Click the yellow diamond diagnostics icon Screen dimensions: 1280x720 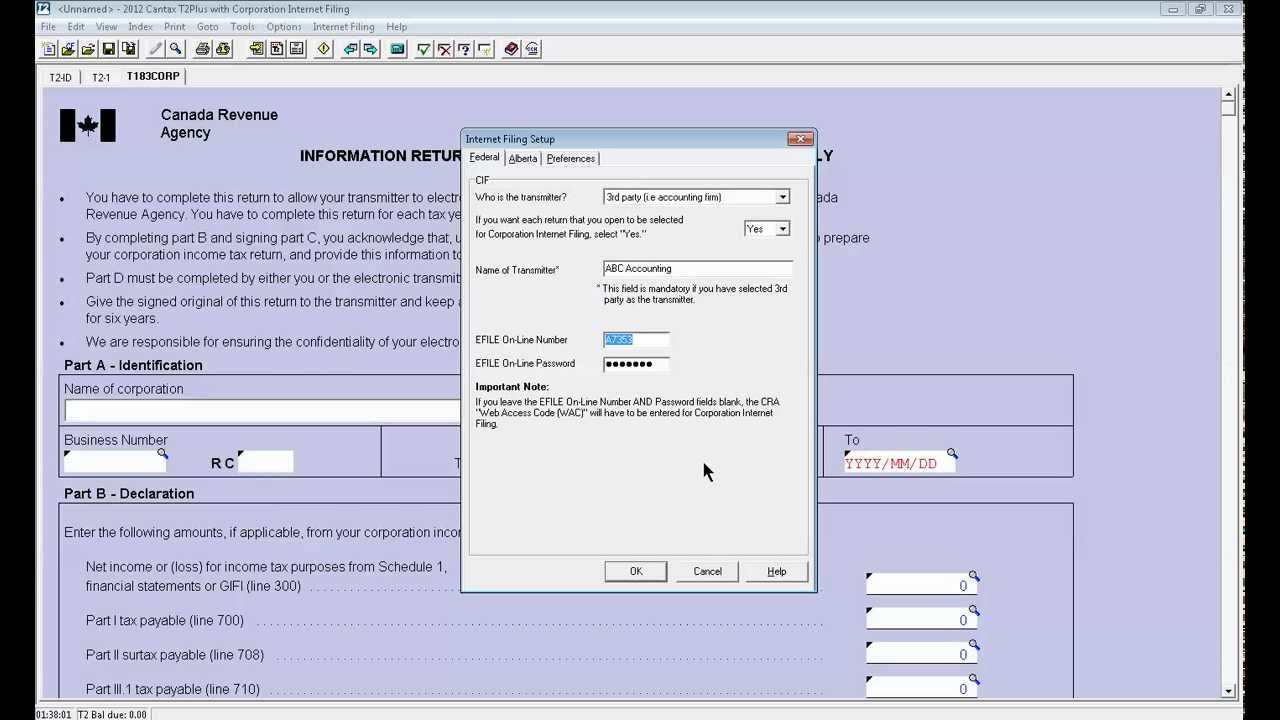click(323, 49)
